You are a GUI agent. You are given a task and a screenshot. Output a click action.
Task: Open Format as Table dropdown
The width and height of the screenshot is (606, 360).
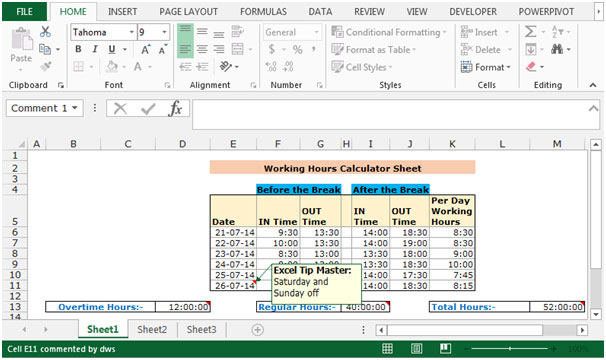click(x=374, y=49)
